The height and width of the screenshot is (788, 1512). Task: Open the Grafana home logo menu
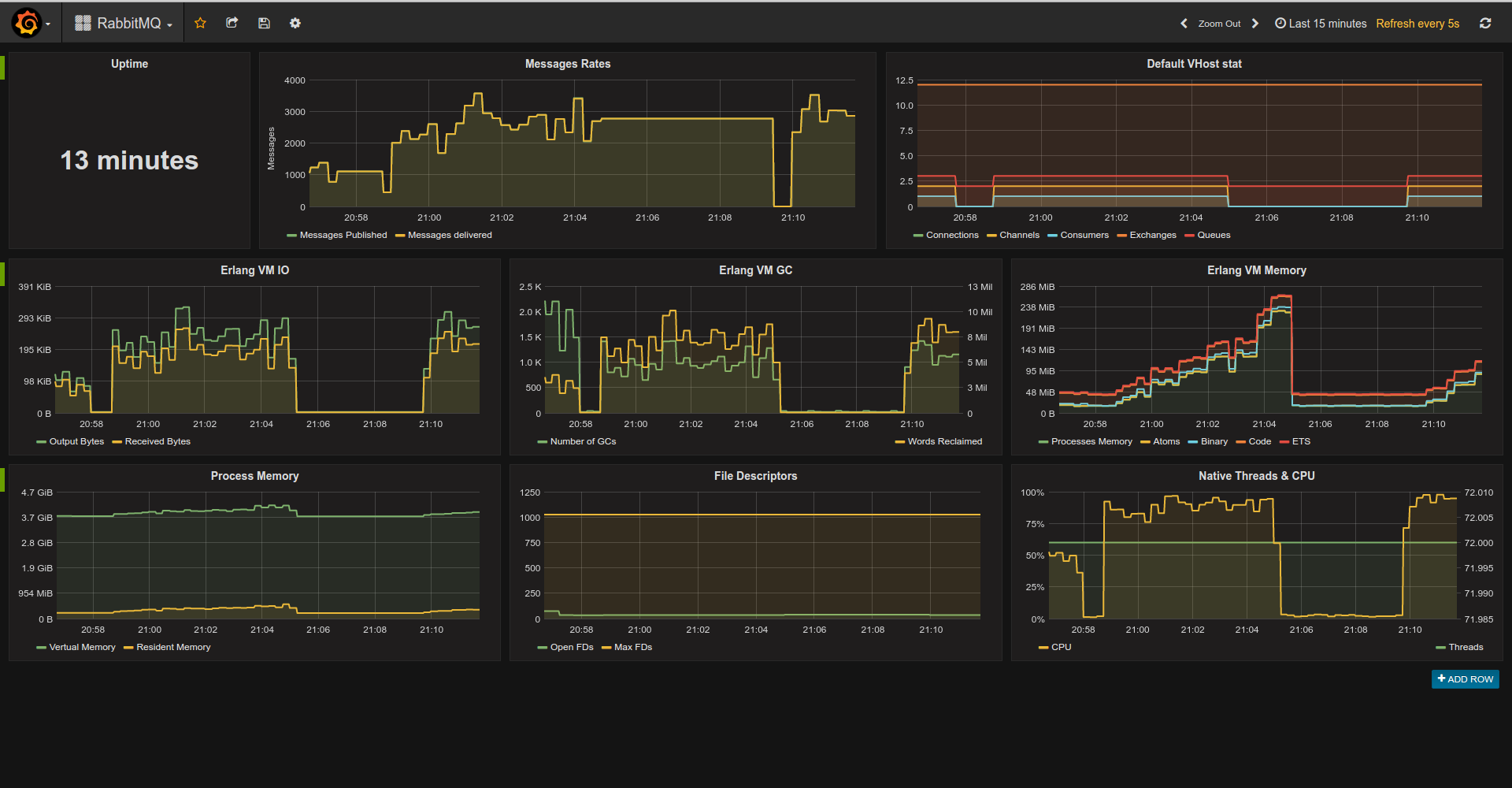pos(26,22)
